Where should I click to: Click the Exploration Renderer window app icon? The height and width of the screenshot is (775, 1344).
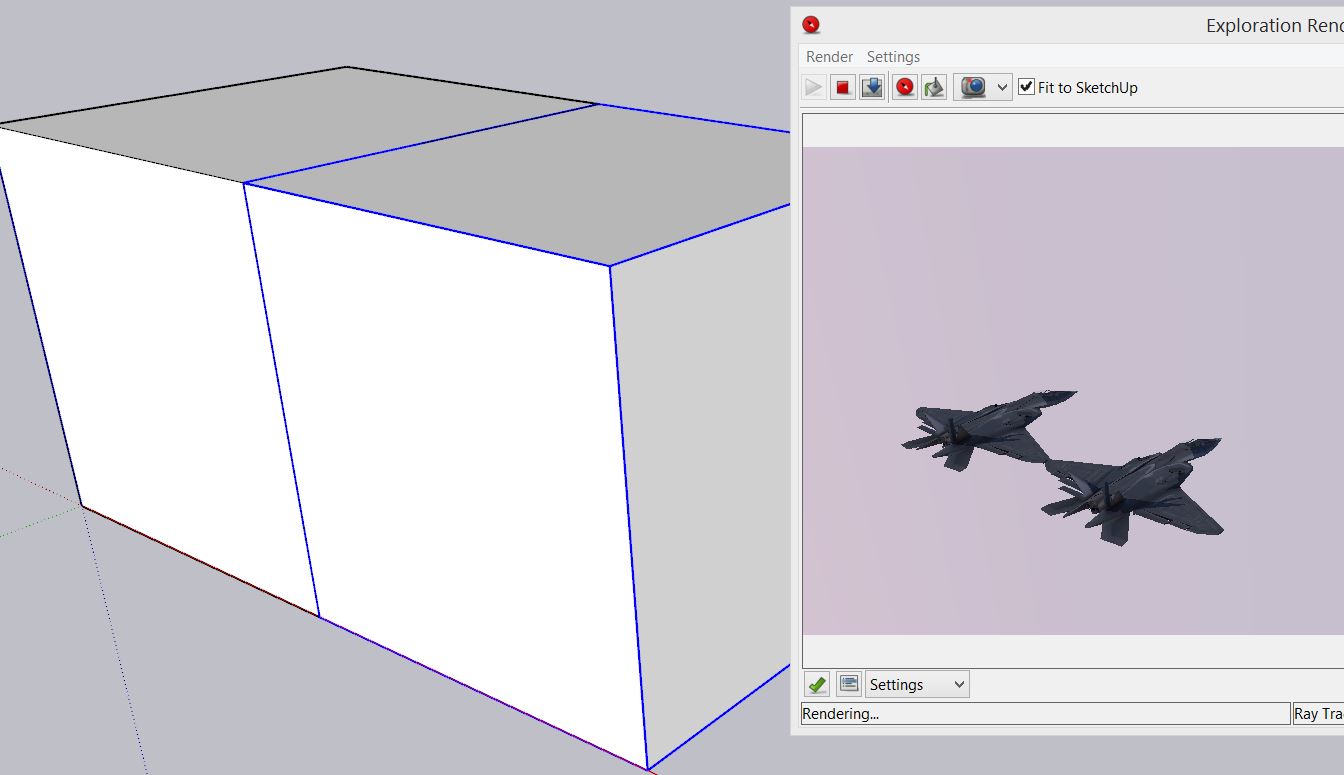[x=811, y=25]
